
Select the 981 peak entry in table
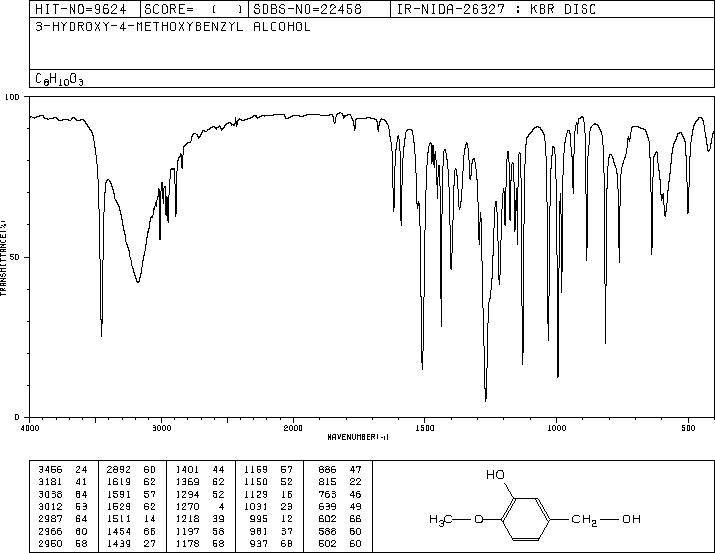[x=271, y=532]
